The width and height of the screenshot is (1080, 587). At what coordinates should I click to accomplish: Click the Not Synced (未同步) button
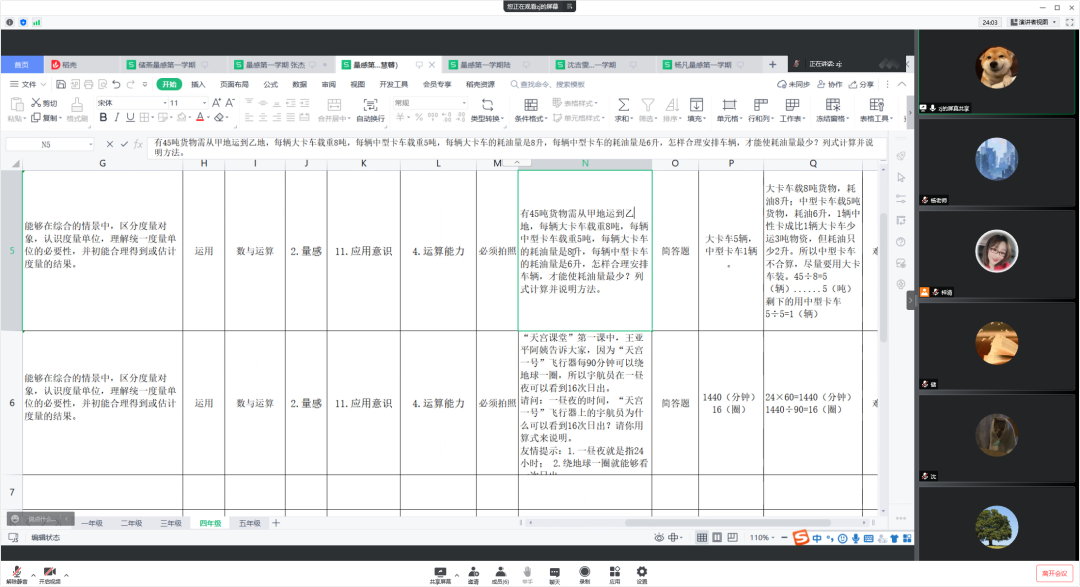tap(793, 84)
